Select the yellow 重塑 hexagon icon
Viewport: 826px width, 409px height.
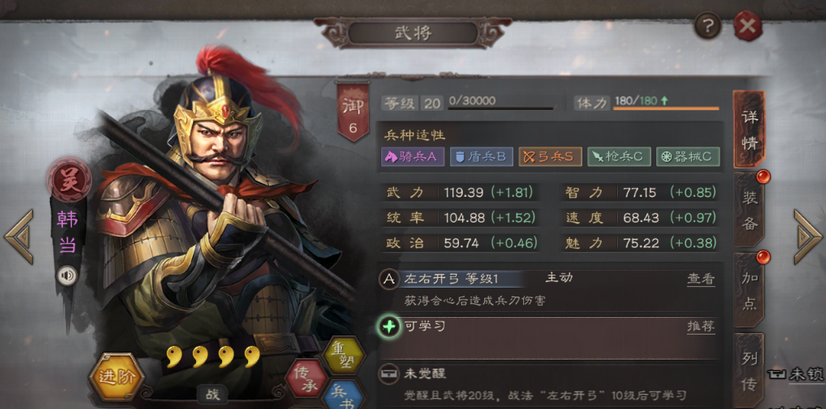pos(345,355)
